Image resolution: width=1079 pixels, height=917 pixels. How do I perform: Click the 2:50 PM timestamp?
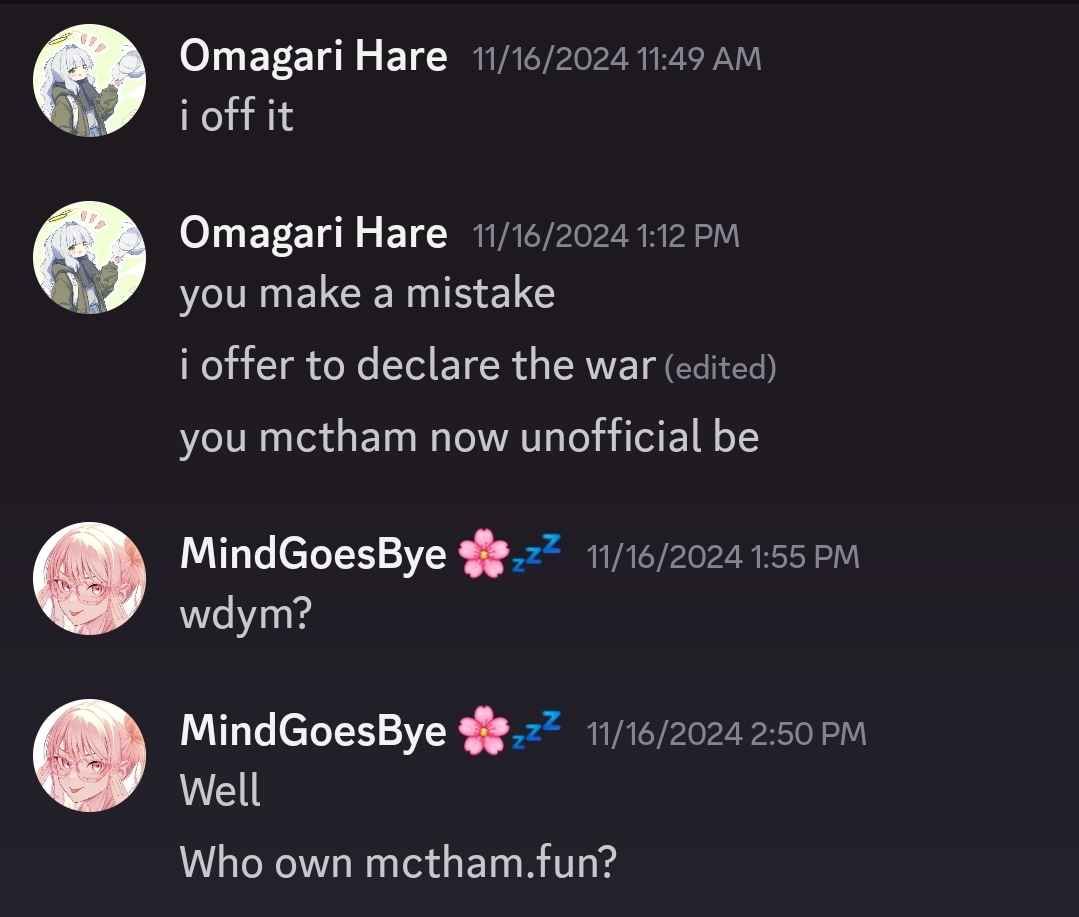click(726, 735)
